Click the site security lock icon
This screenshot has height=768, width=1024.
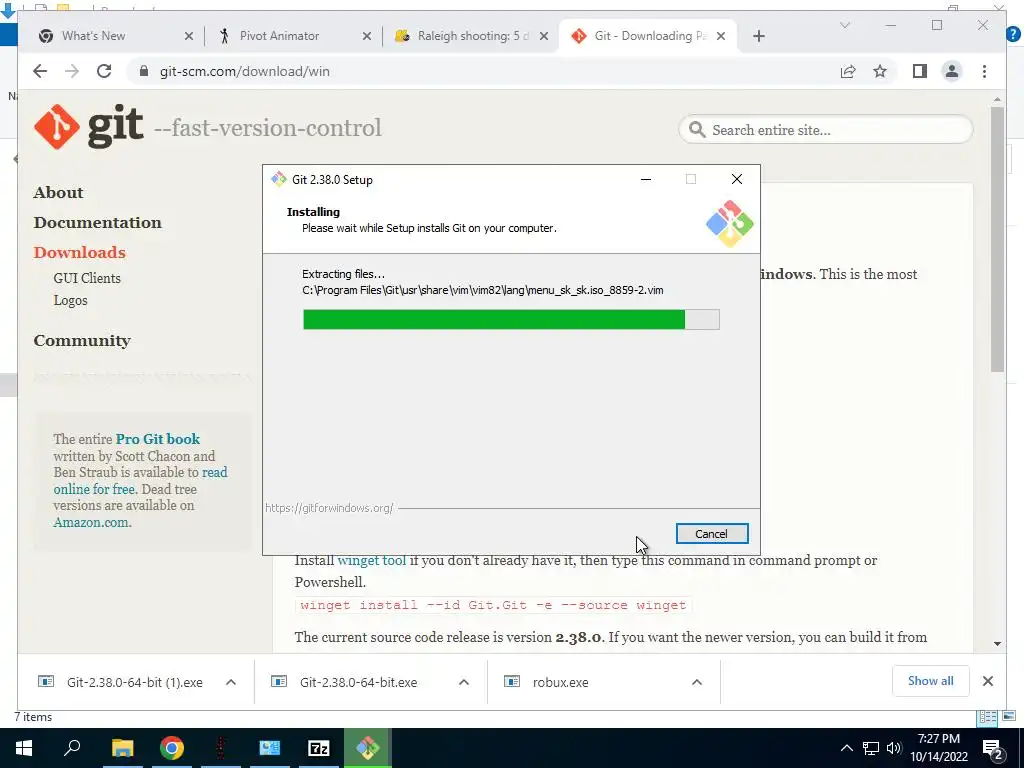(x=144, y=71)
